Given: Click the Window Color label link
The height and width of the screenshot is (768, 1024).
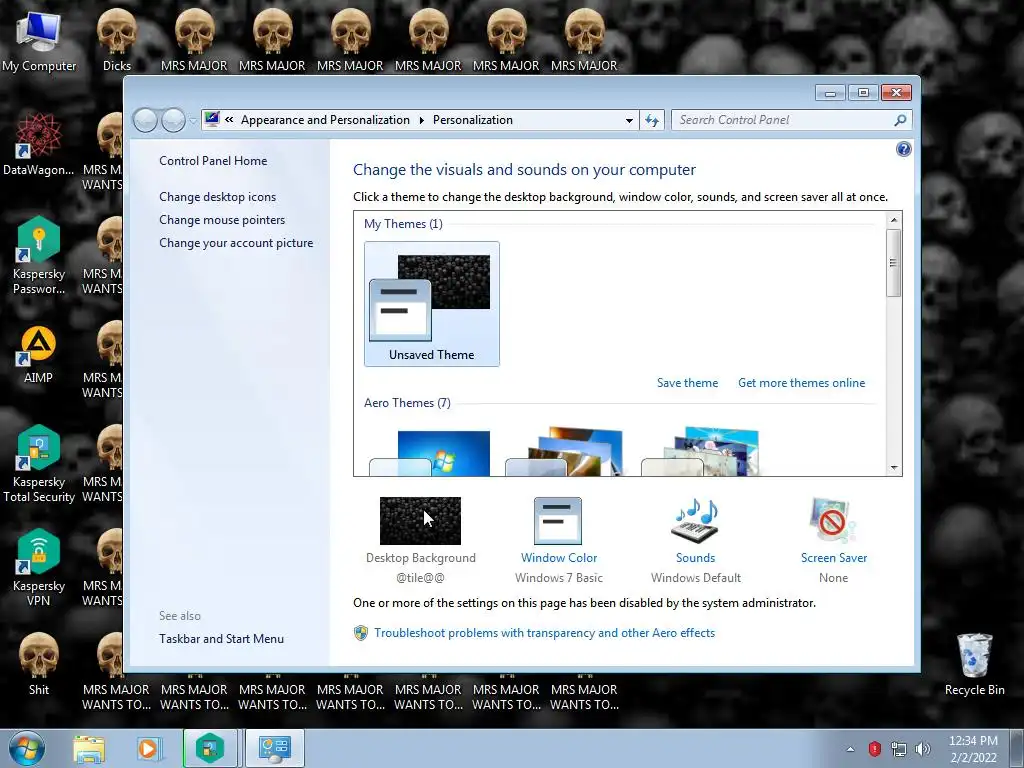Looking at the screenshot, I should (x=558, y=558).
